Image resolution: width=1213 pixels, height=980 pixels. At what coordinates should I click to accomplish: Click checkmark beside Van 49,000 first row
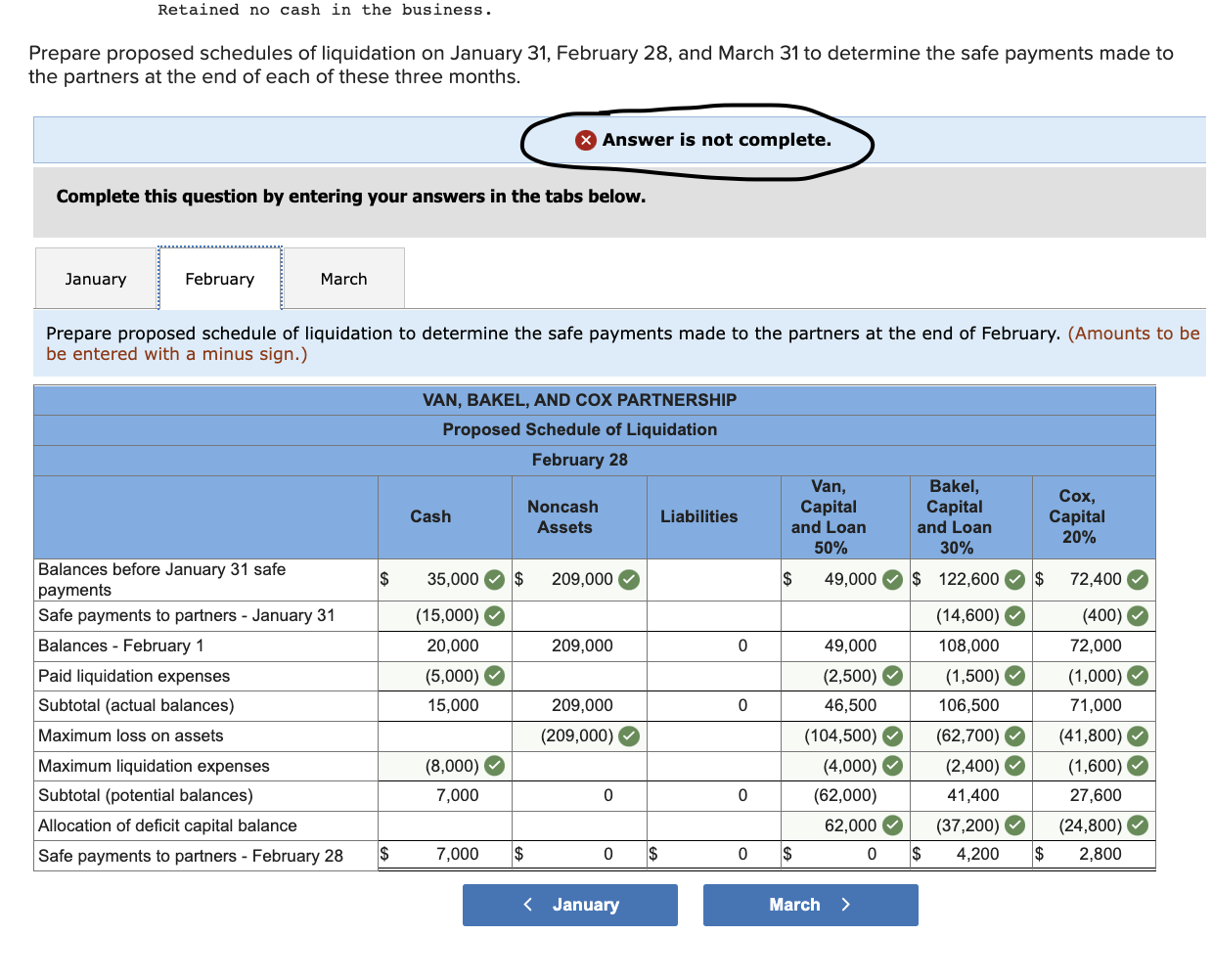point(892,579)
